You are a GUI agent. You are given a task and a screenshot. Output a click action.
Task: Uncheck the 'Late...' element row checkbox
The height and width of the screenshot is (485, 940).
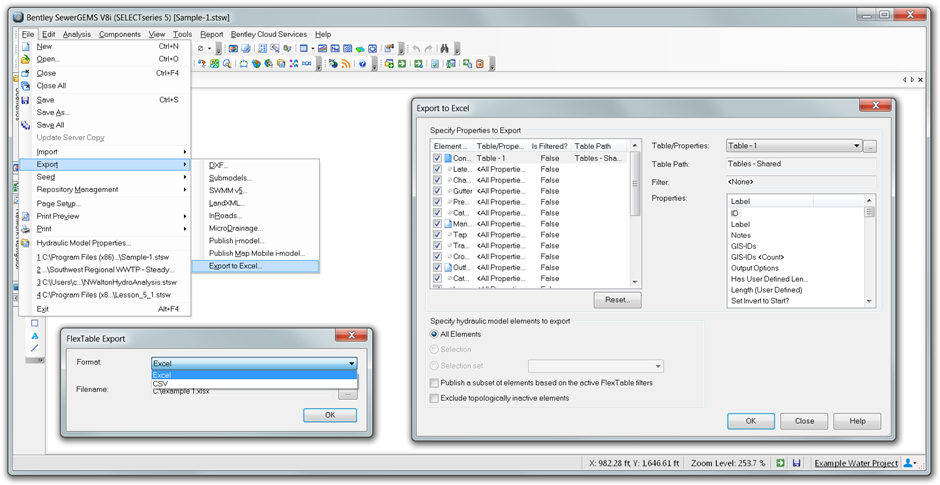pyautogui.click(x=438, y=169)
